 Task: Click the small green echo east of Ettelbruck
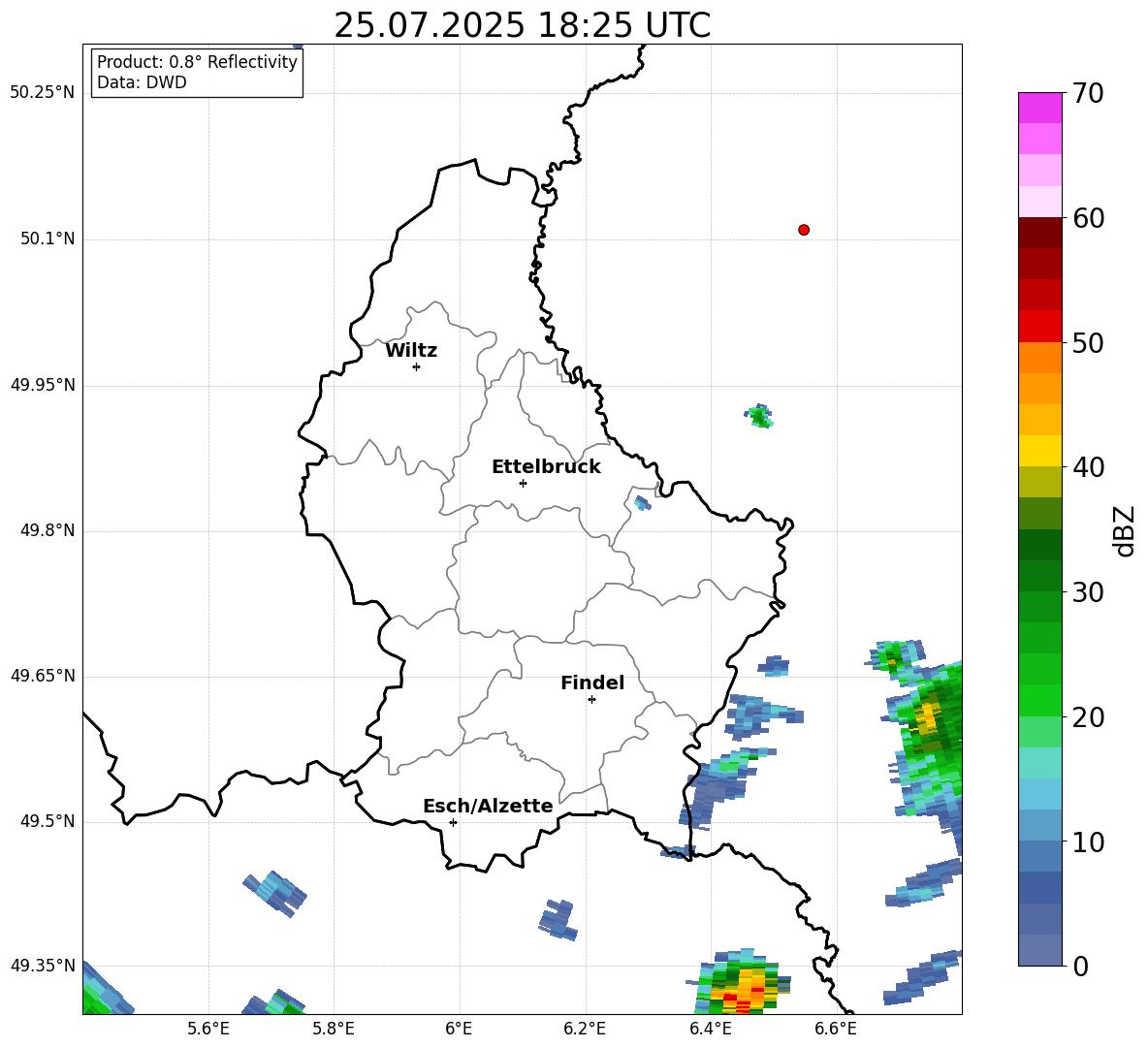pos(759,417)
